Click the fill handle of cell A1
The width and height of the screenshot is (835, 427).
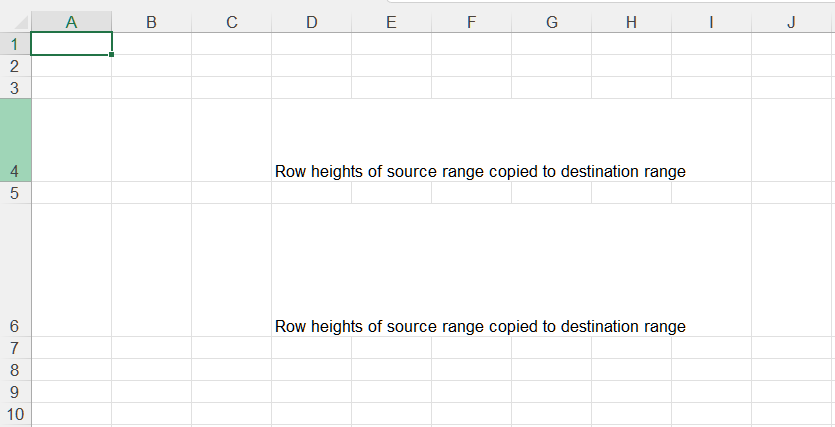(x=111, y=54)
